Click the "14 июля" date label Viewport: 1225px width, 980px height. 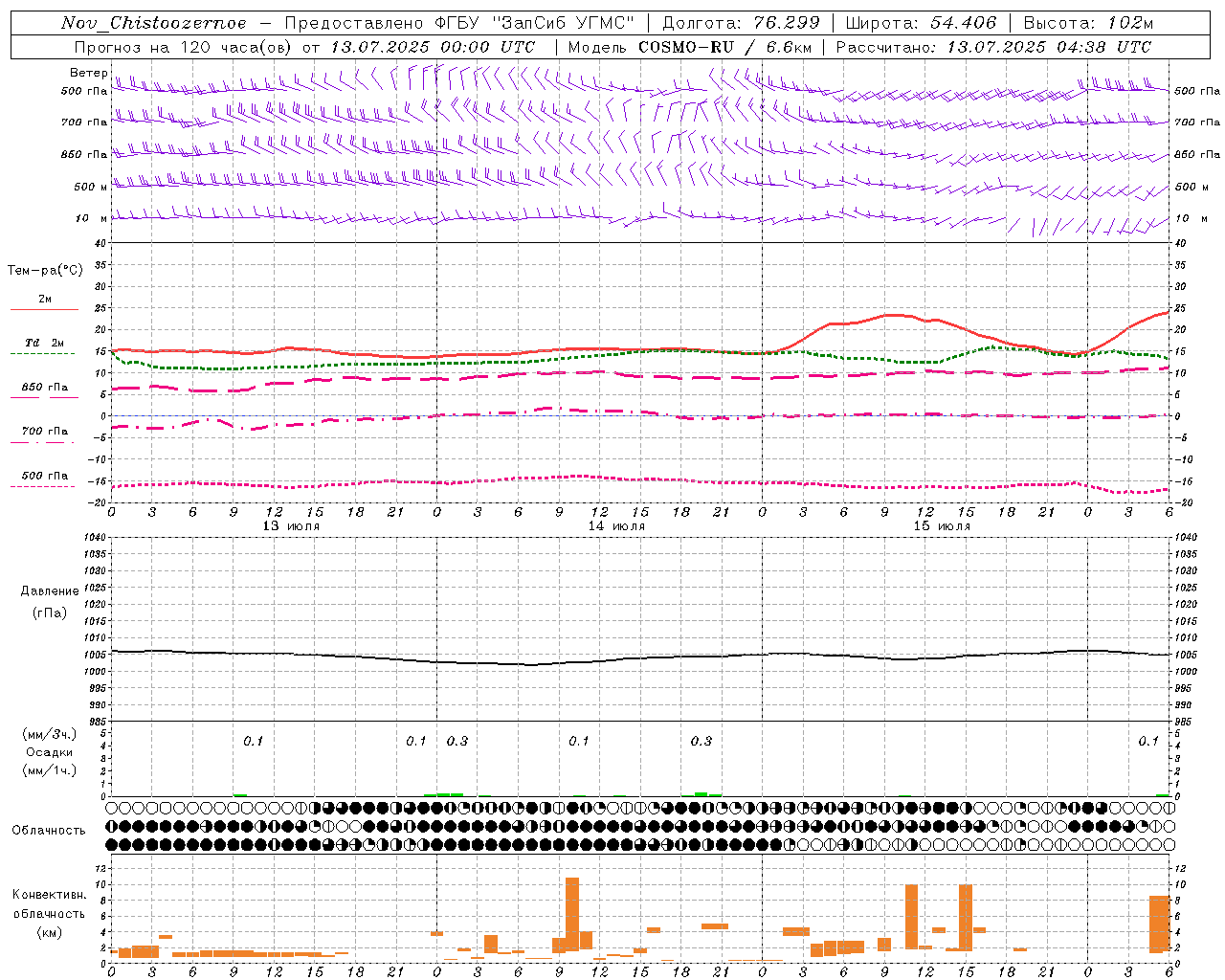click(616, 526)
